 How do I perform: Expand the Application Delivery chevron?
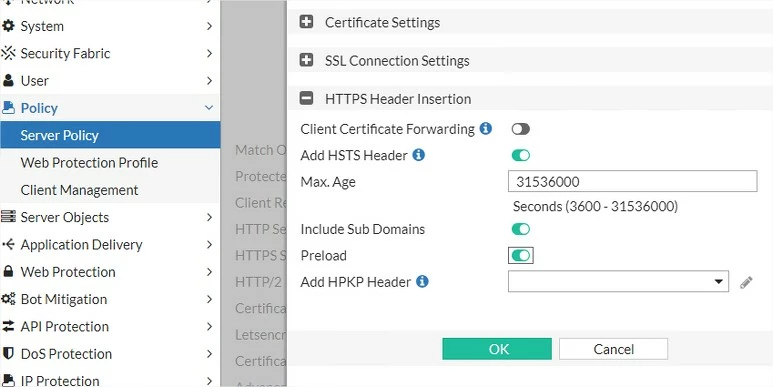[x=209, y=245]
